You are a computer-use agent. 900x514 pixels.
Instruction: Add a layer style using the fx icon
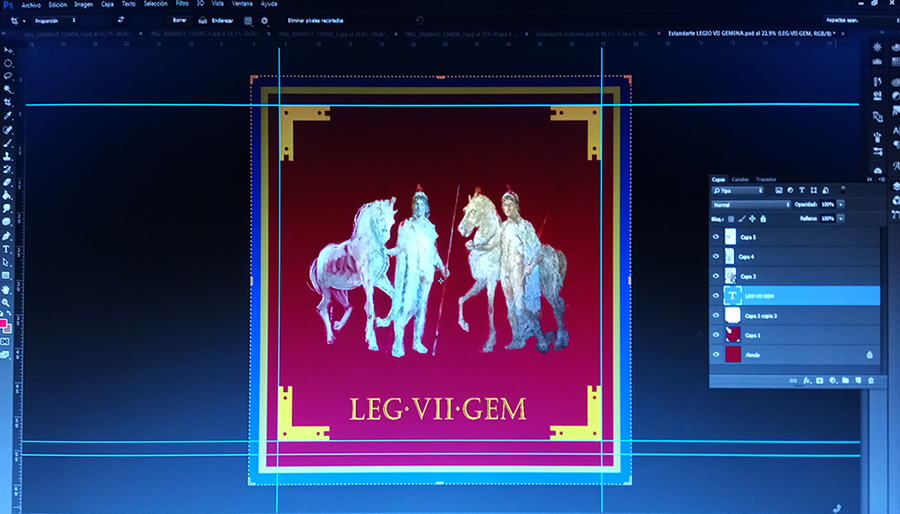click(806, 381)
